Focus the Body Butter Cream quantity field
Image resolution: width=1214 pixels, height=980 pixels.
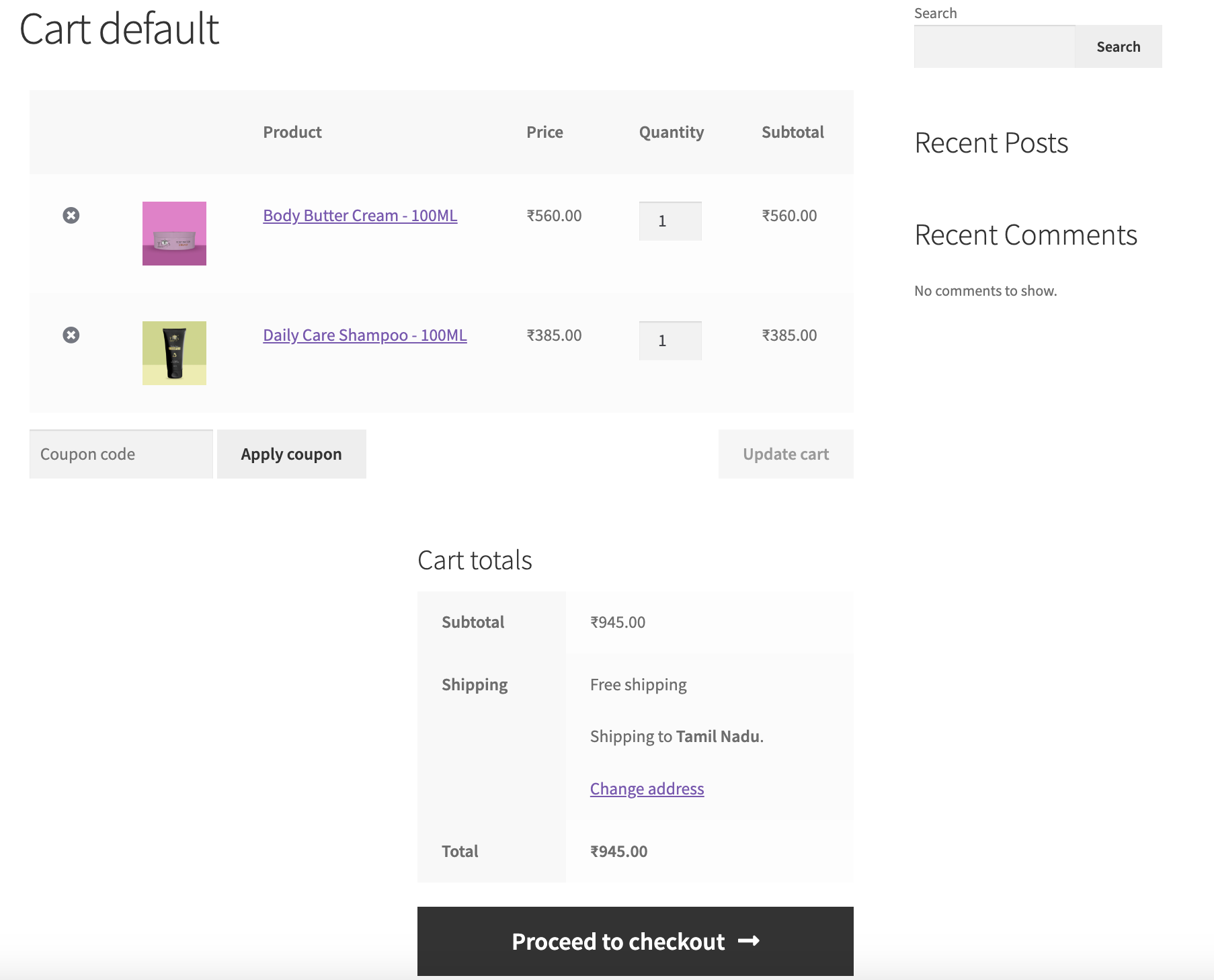pyautogui.click(x=670, y=221)
